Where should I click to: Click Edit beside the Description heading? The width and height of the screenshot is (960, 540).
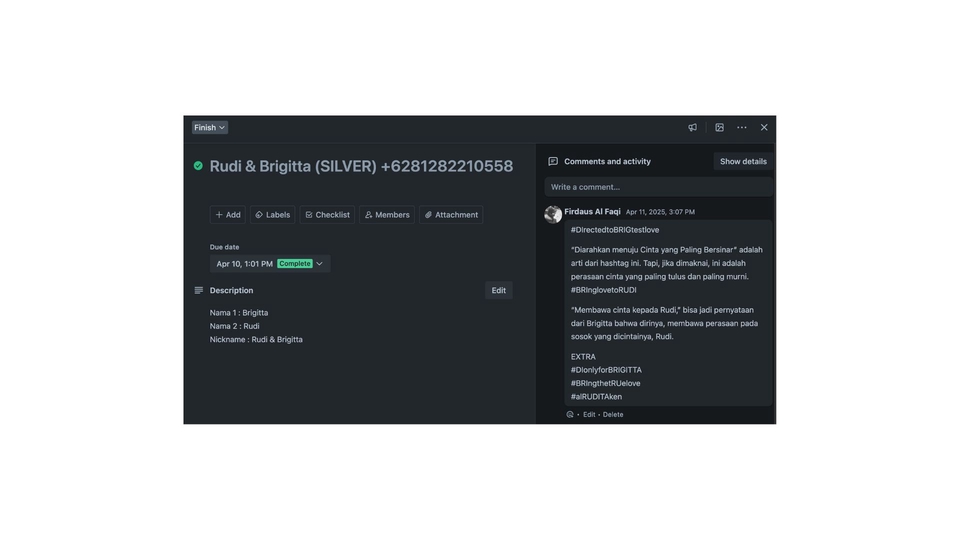click(x=498, y=291)
